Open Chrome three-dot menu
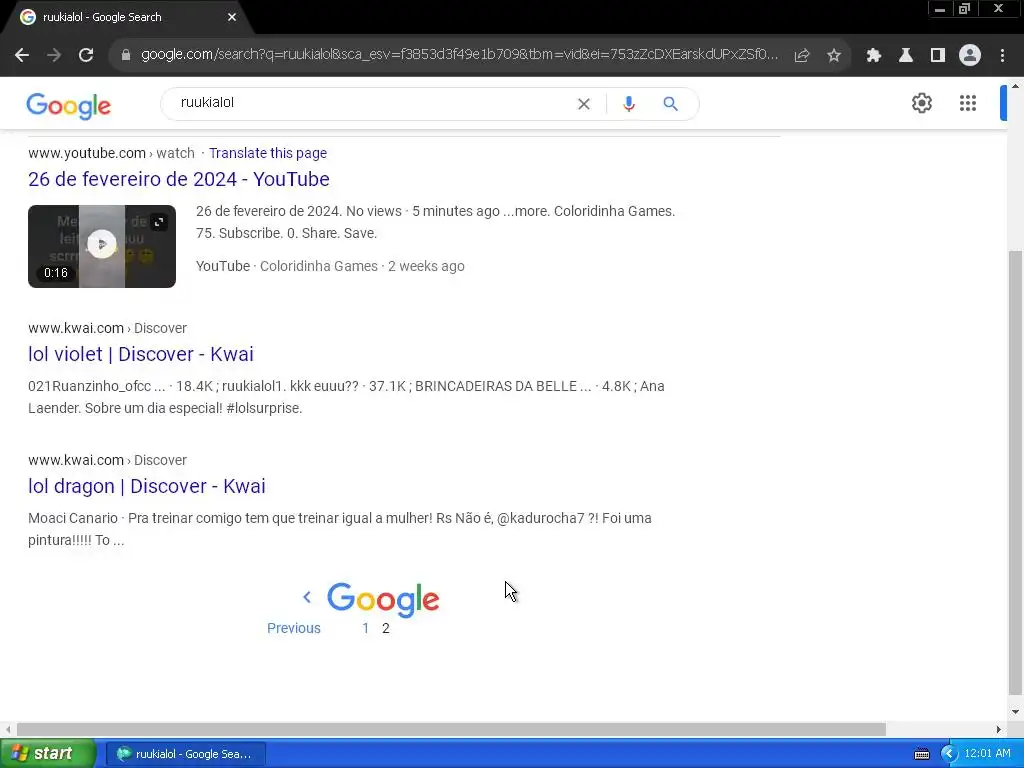Screen dimensions: 1024x768 pyautogui.click(x=1002, y=56)
